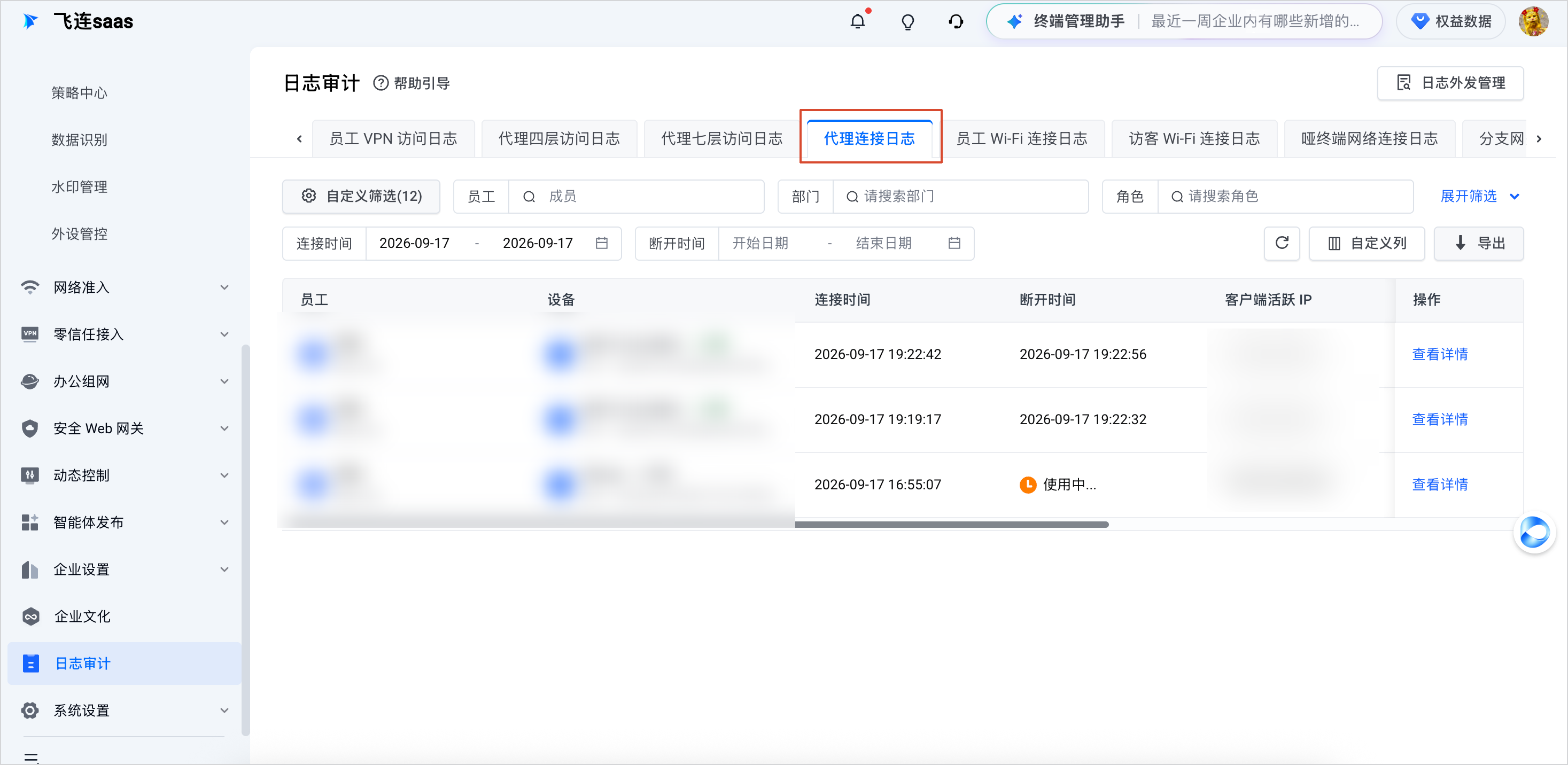Expand the 网络准入 menu
Screen dimensions: 1568x765
[125, 287]
